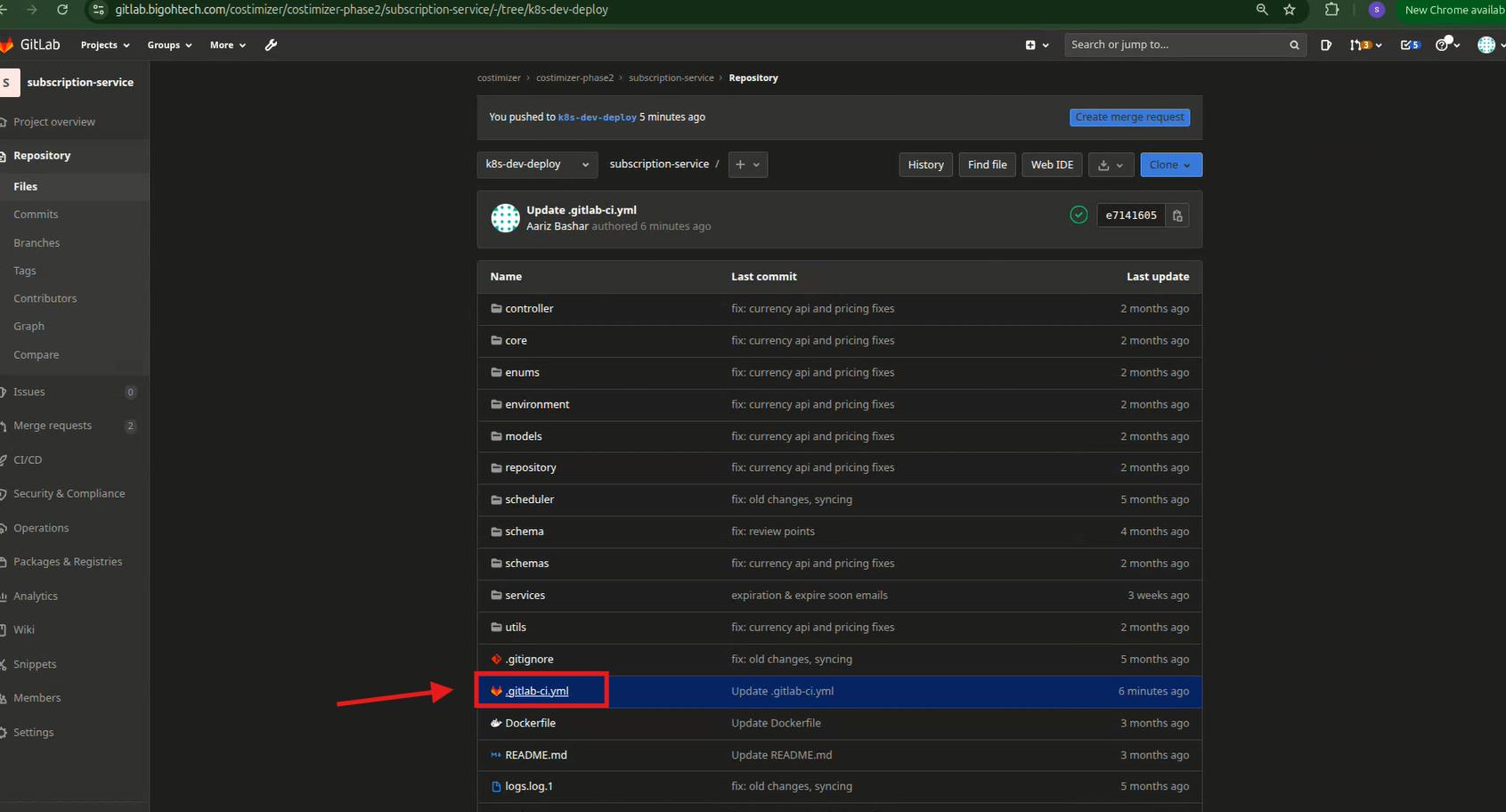Open the add file plus dropdown
1506x812 pixels.
[747, 165]
